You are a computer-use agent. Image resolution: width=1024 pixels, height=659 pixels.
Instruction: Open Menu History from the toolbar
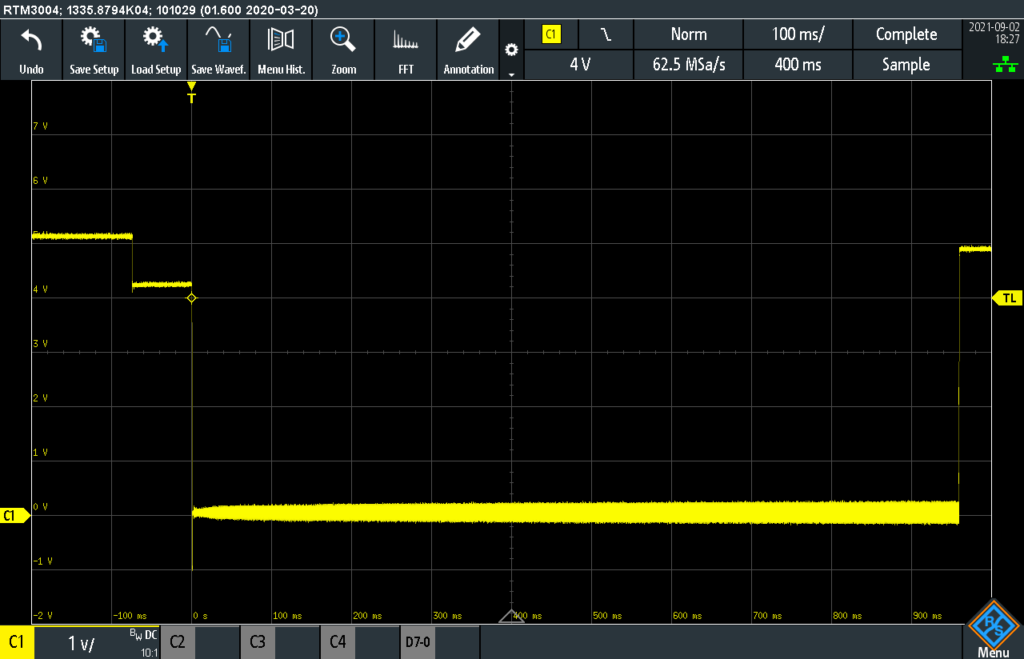click(281, 50)
